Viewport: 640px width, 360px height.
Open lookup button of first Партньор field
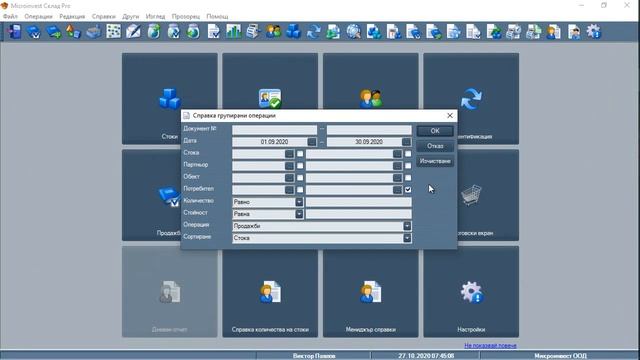[x=289, y=166]
